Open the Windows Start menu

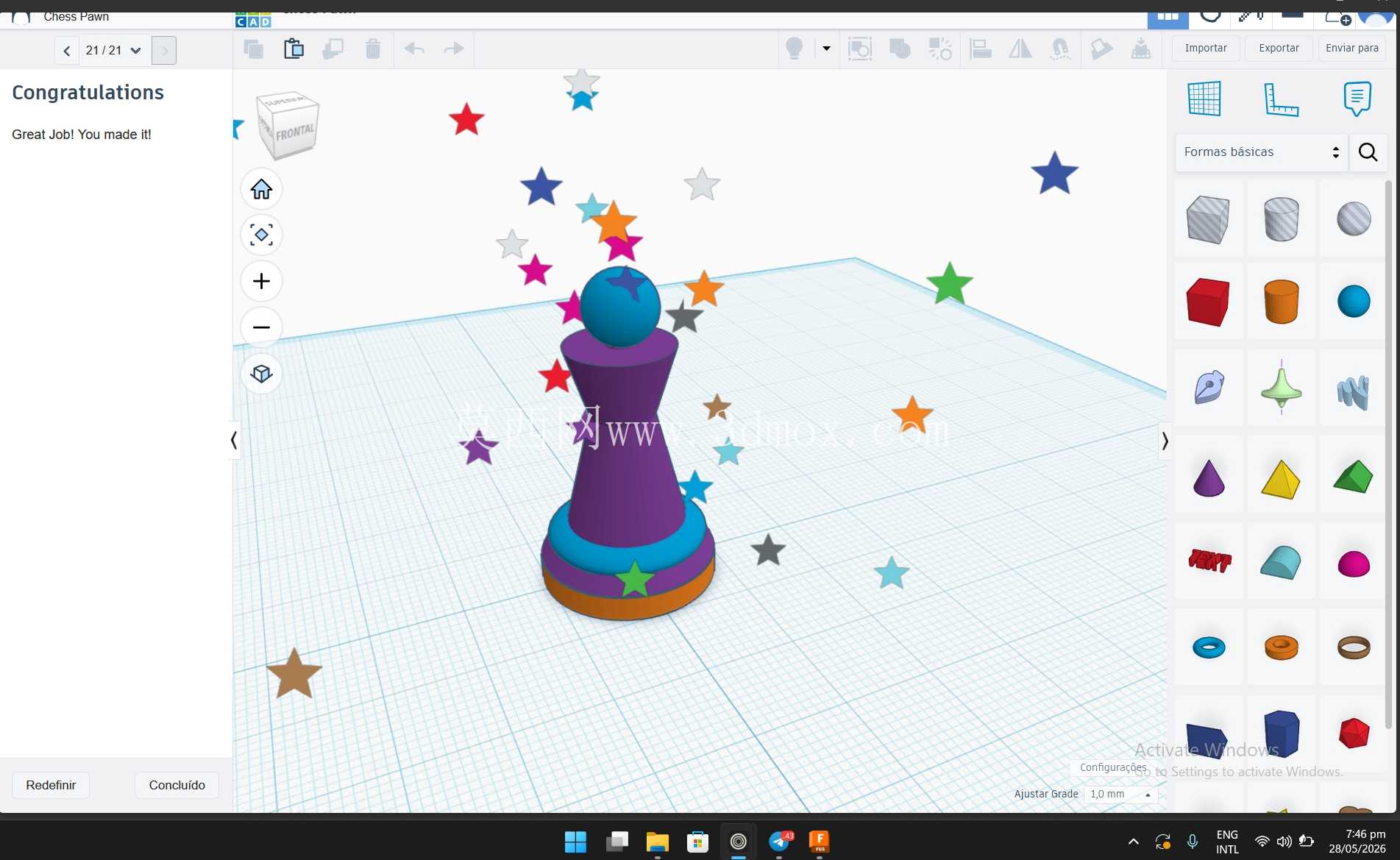[x=575, y=842]
